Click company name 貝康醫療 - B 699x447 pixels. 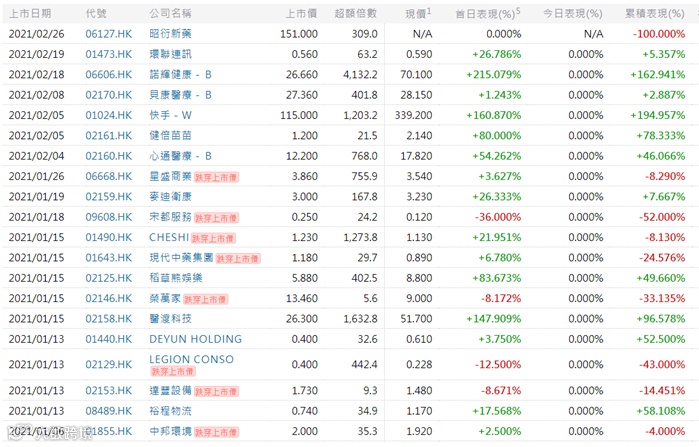click(181, 95)
